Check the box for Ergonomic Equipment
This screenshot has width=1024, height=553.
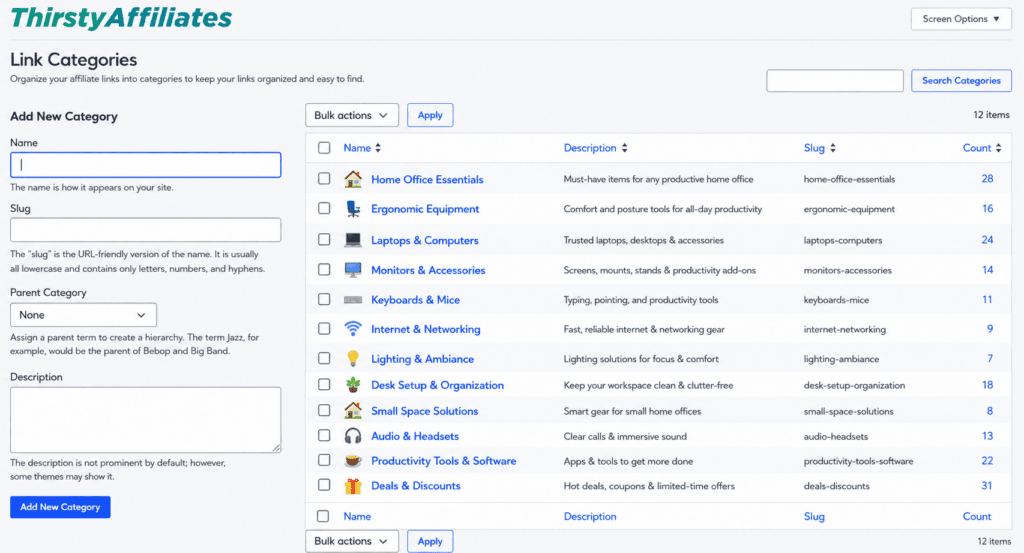(x=324, y=208)
